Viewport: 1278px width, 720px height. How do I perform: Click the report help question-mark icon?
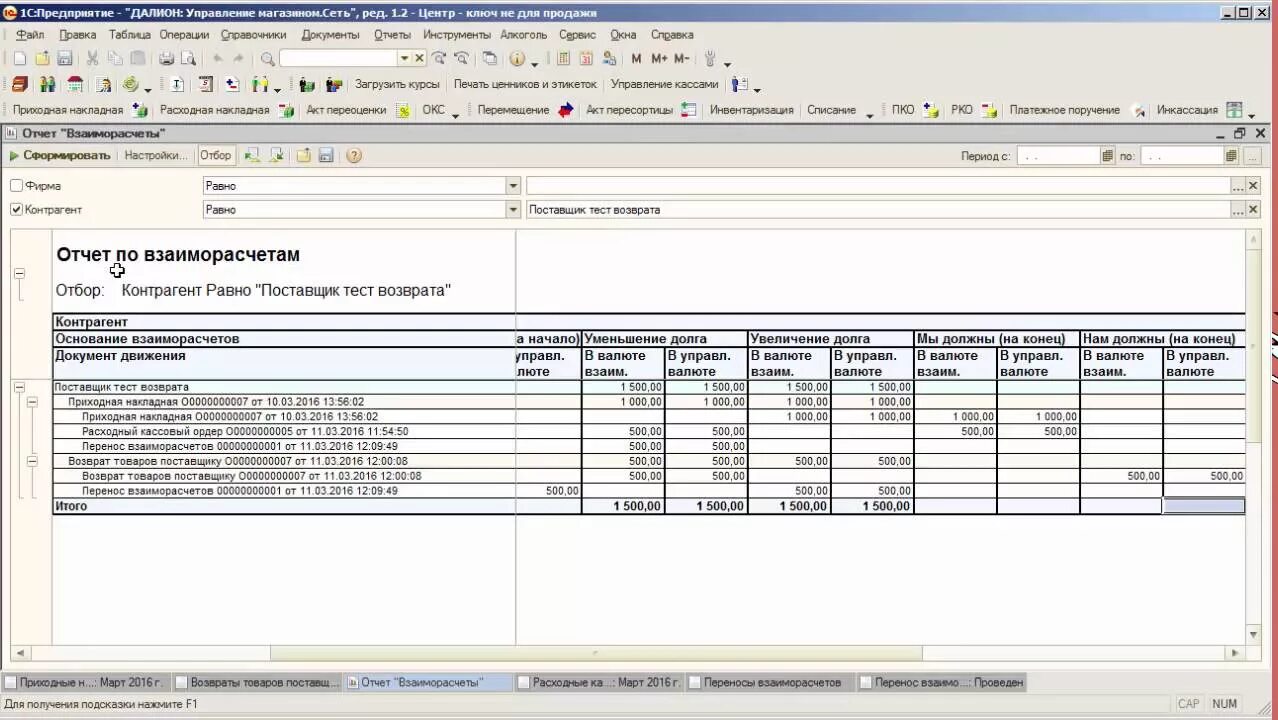tap(353, 155)
